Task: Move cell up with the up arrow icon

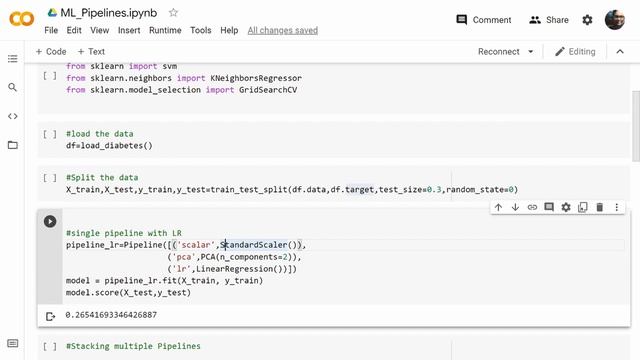Action: pos(498,207)
